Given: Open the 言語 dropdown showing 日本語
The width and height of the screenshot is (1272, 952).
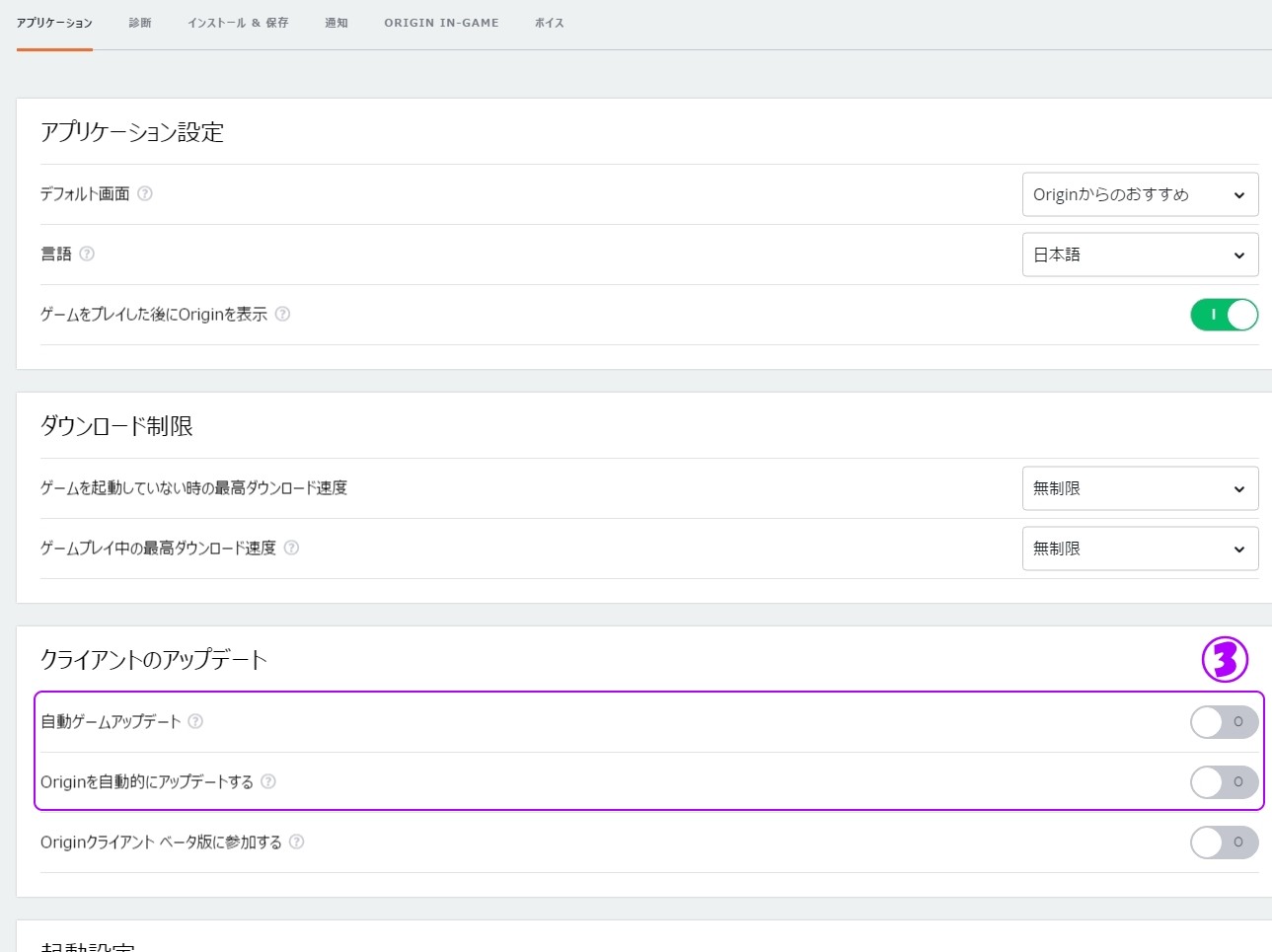Looking at the screenshot, I should [x=1140, y=255].
